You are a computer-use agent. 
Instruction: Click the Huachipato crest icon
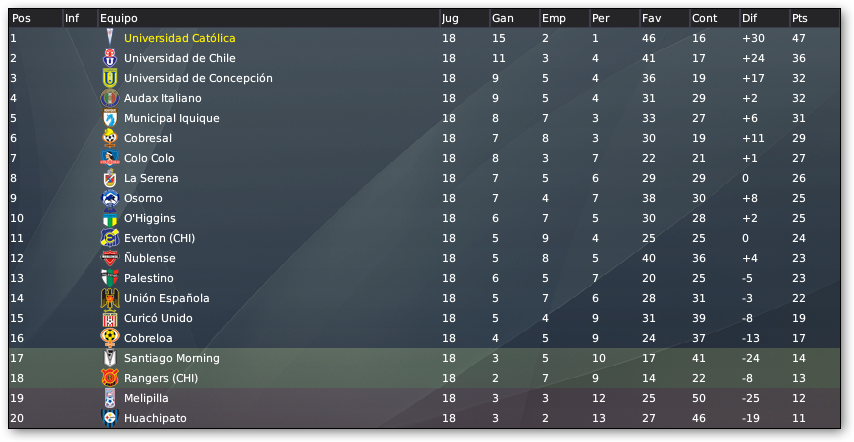point(110,418)
